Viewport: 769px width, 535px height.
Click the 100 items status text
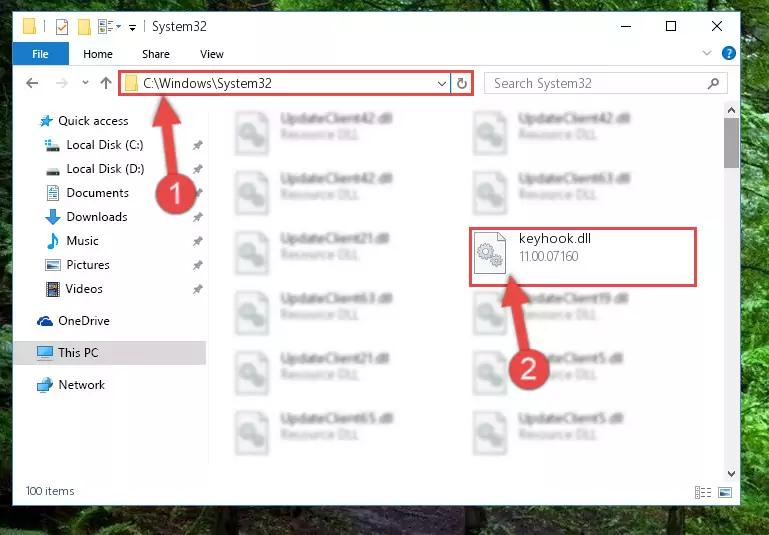coord(50,491)
